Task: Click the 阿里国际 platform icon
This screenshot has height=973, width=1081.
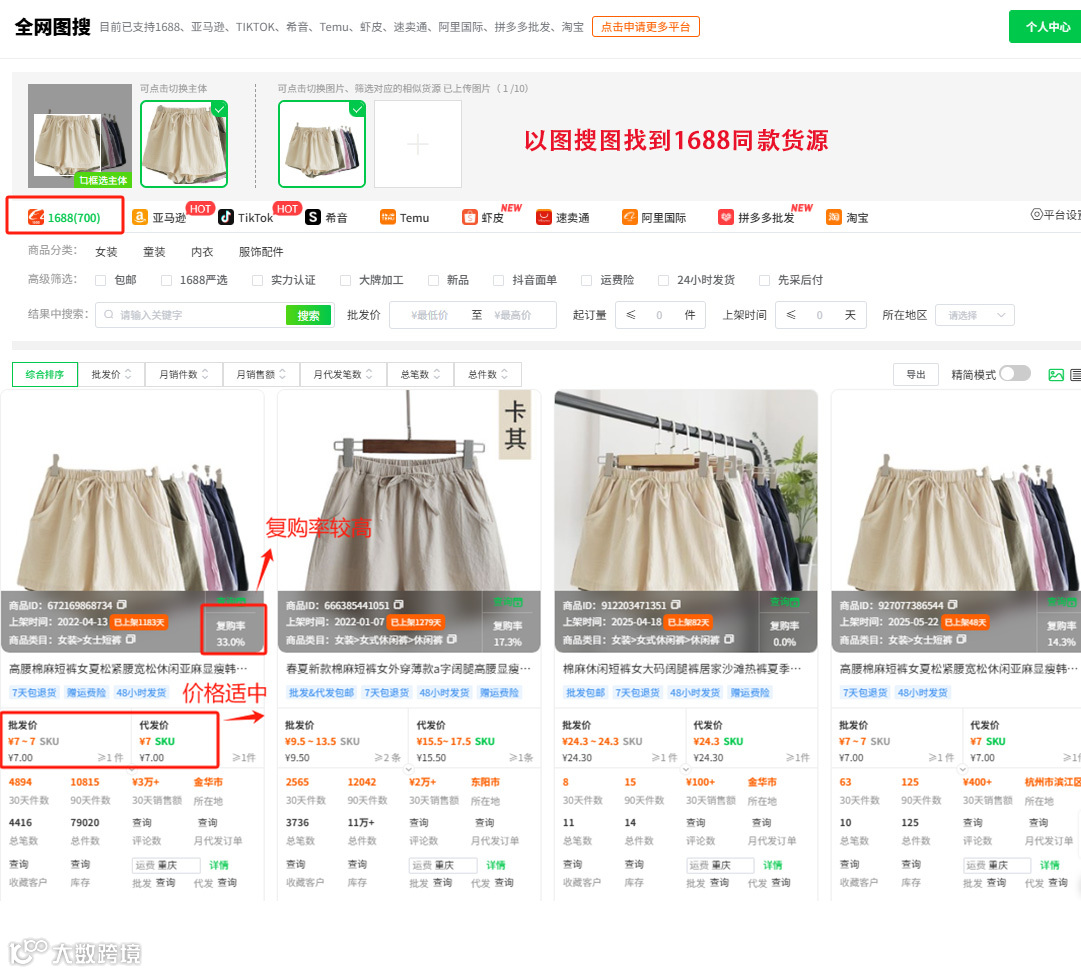Action: click(629, 217)
